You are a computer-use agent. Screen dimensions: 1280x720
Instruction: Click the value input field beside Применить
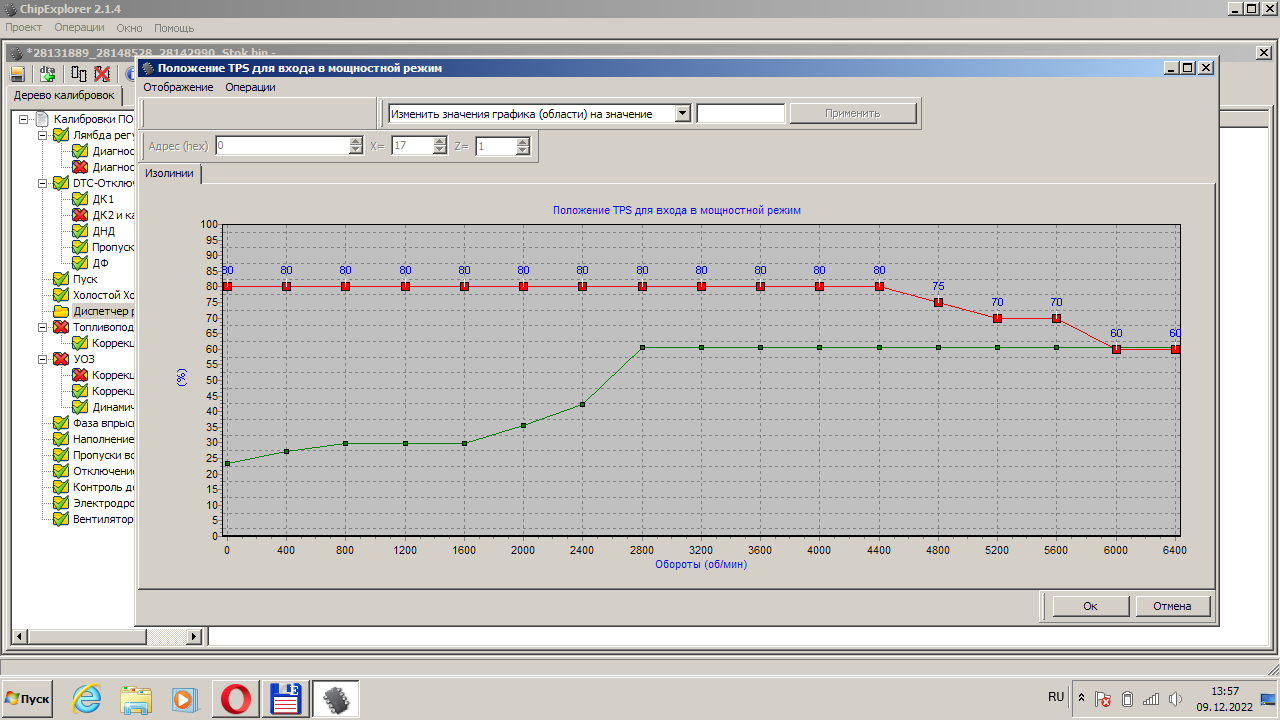(x=740, y=114)
